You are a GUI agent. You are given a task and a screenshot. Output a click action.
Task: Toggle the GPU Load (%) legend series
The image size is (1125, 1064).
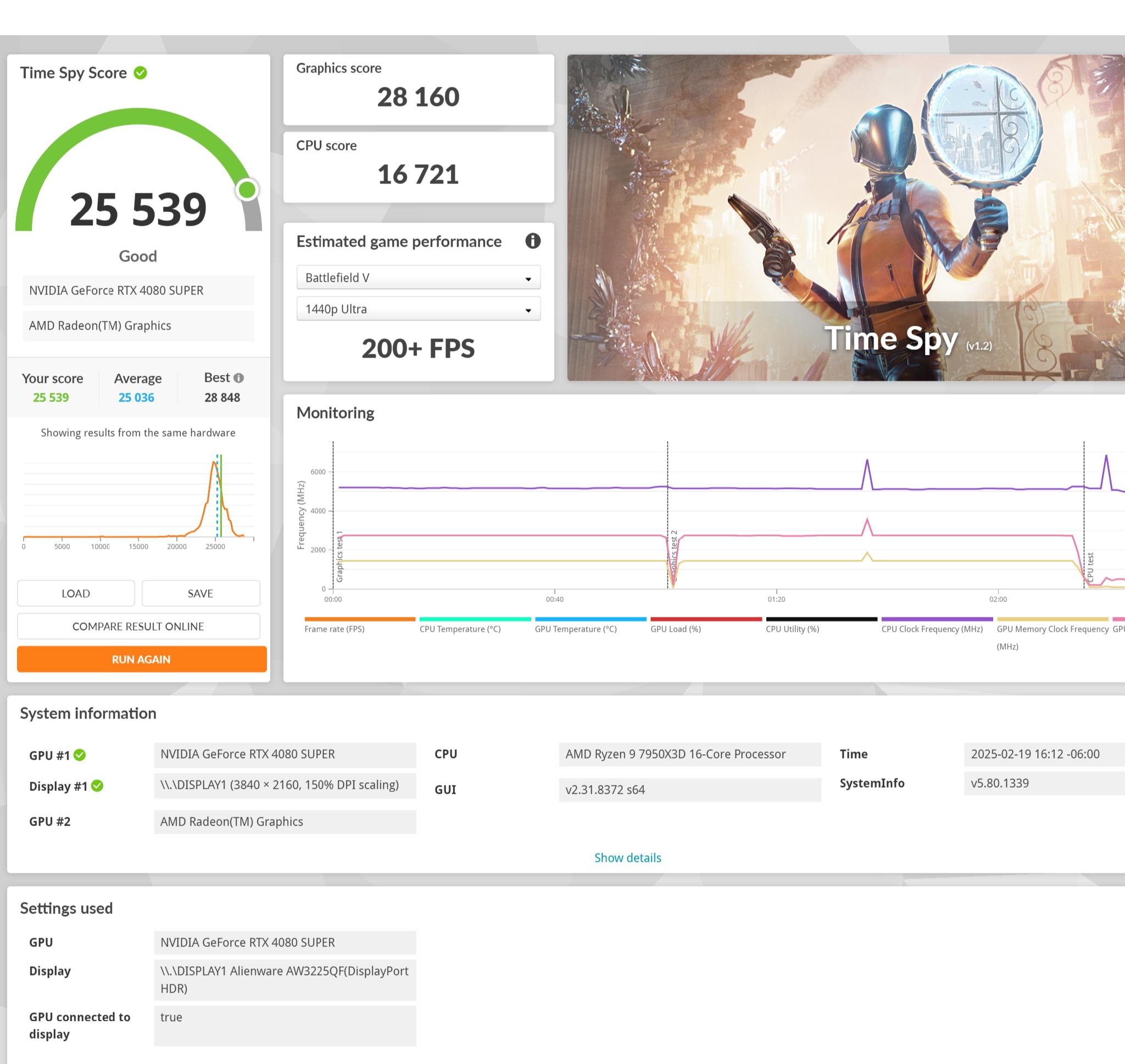706,625
